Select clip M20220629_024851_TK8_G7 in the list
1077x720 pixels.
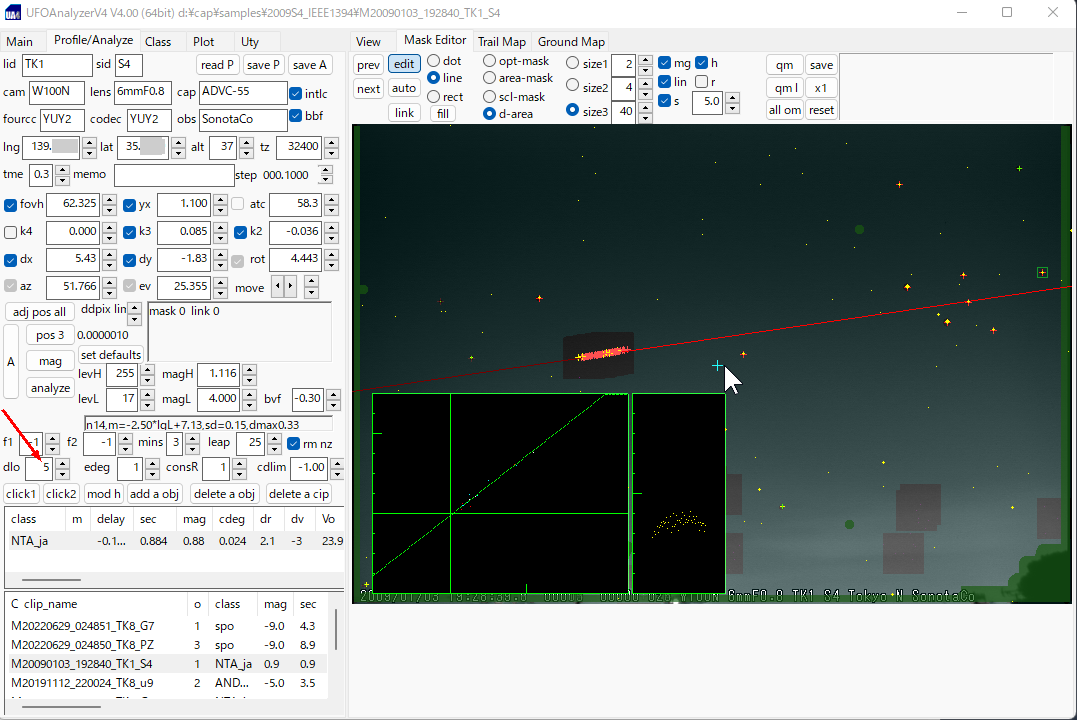(x=82, y=626)
